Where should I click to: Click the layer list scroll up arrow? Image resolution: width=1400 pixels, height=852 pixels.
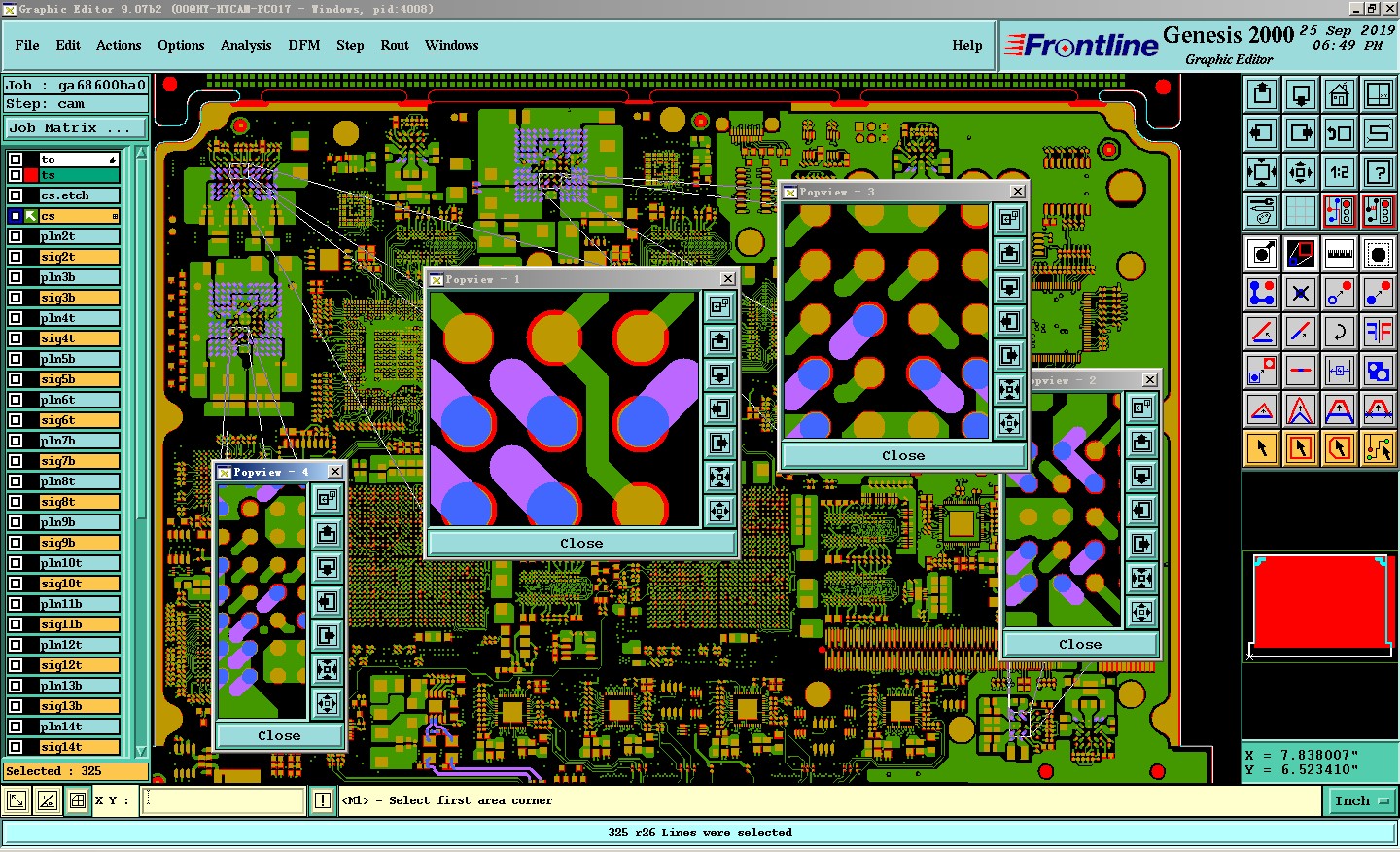click(x=142, y=152)
